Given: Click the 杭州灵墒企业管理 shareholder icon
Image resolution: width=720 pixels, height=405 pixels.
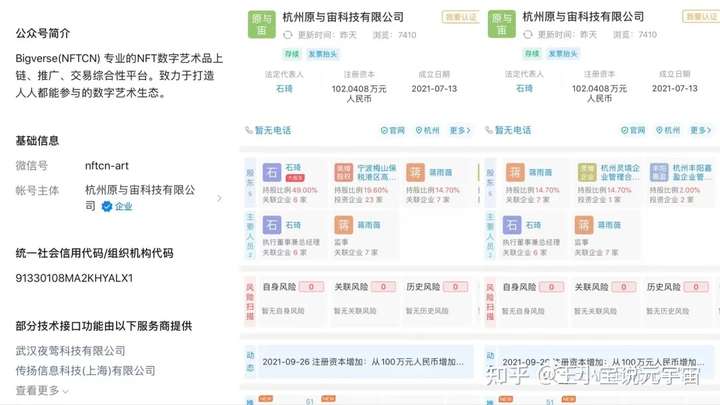Looking at the screenshot, I should click(x=587, y=173).
